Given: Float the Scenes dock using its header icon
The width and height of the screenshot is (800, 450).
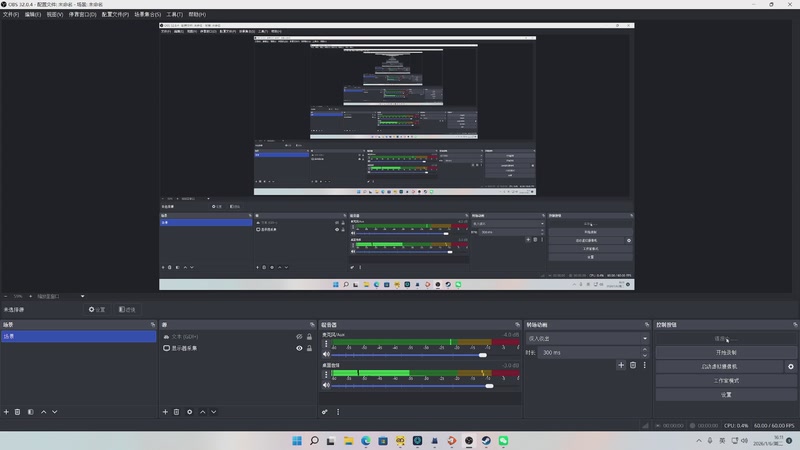Looking at the screenshot, I should point(153,324).
